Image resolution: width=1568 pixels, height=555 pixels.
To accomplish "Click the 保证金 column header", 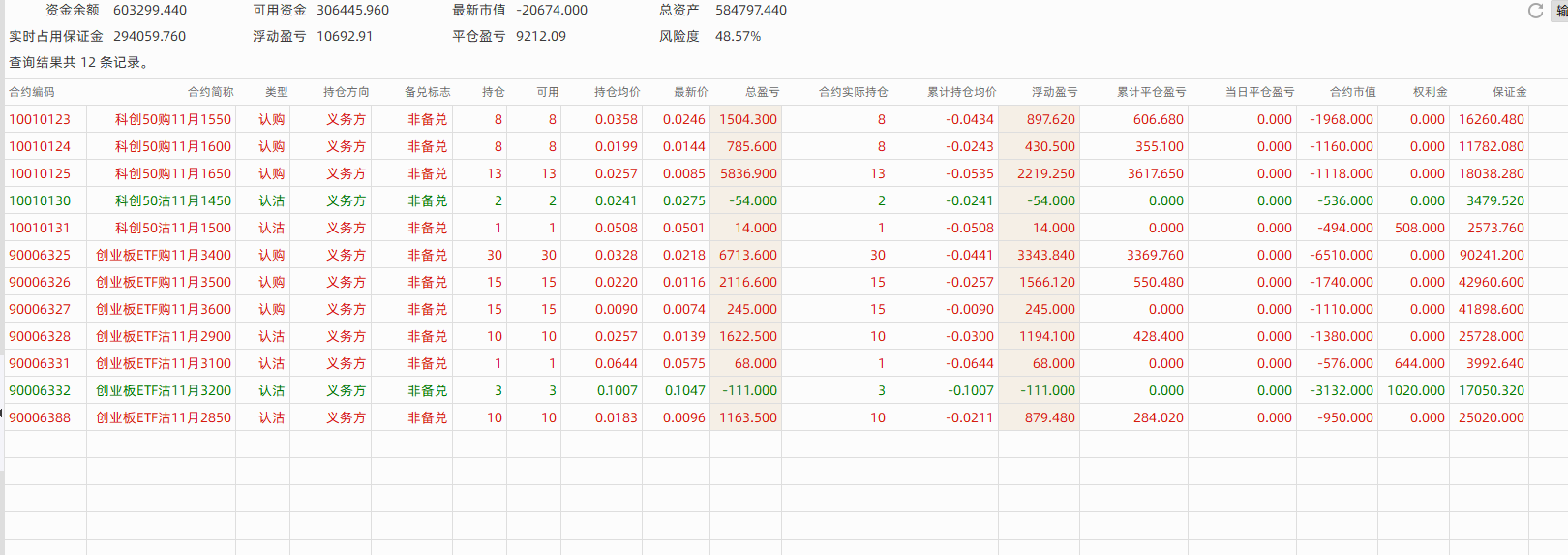I will point(1509,92).
